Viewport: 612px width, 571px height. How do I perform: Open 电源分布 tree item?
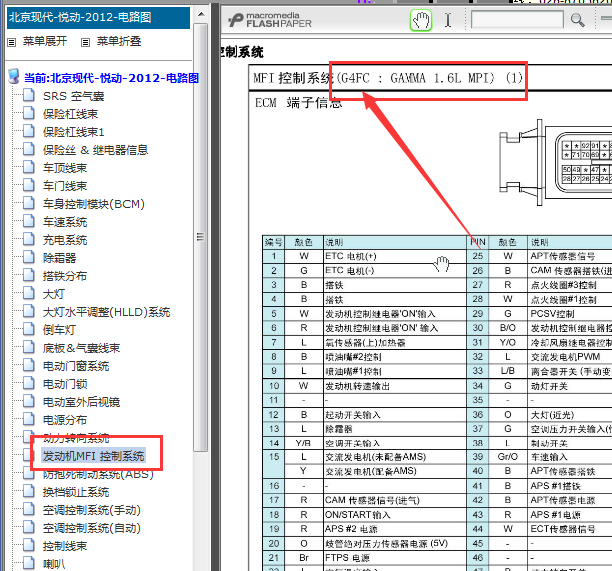point(65,420)
